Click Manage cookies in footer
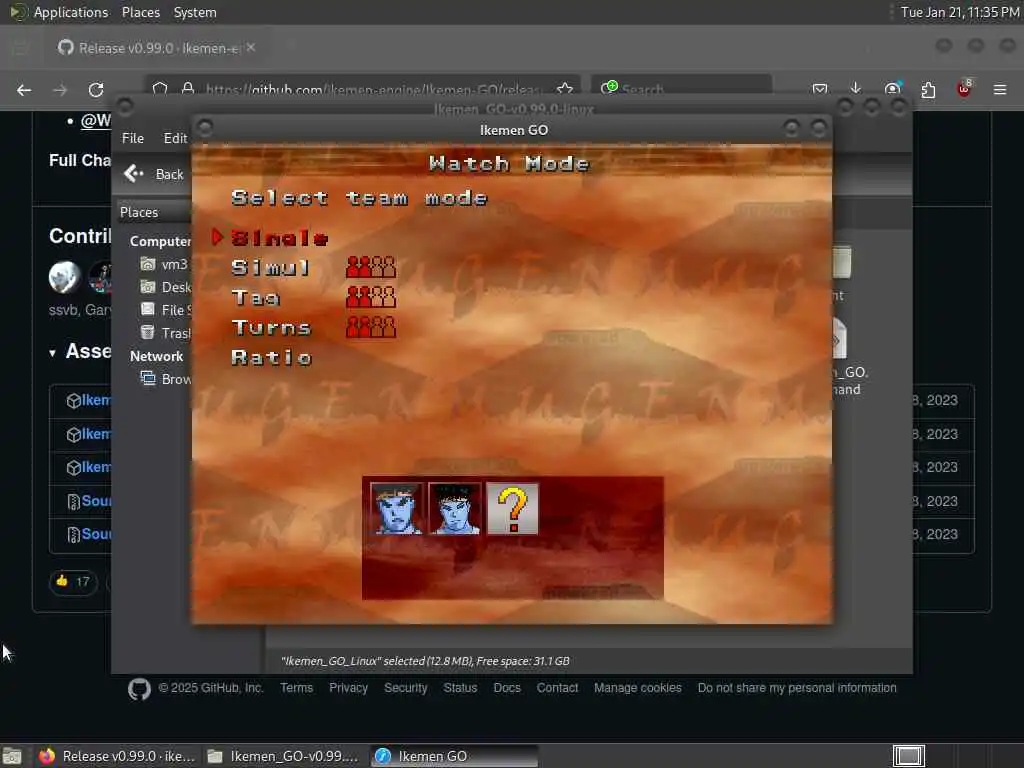1024x768 pixels. [637, 688]
